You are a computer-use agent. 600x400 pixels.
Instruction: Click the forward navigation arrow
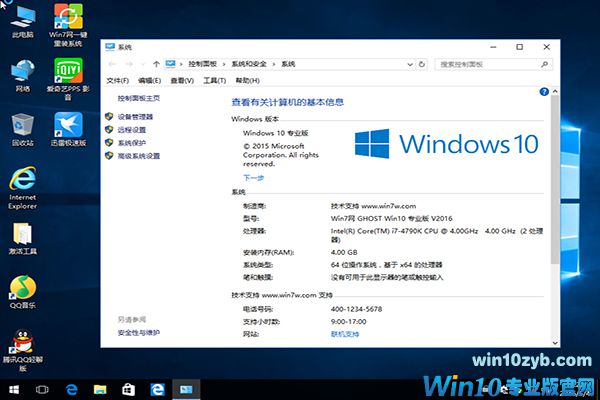(x=129, y=64)
